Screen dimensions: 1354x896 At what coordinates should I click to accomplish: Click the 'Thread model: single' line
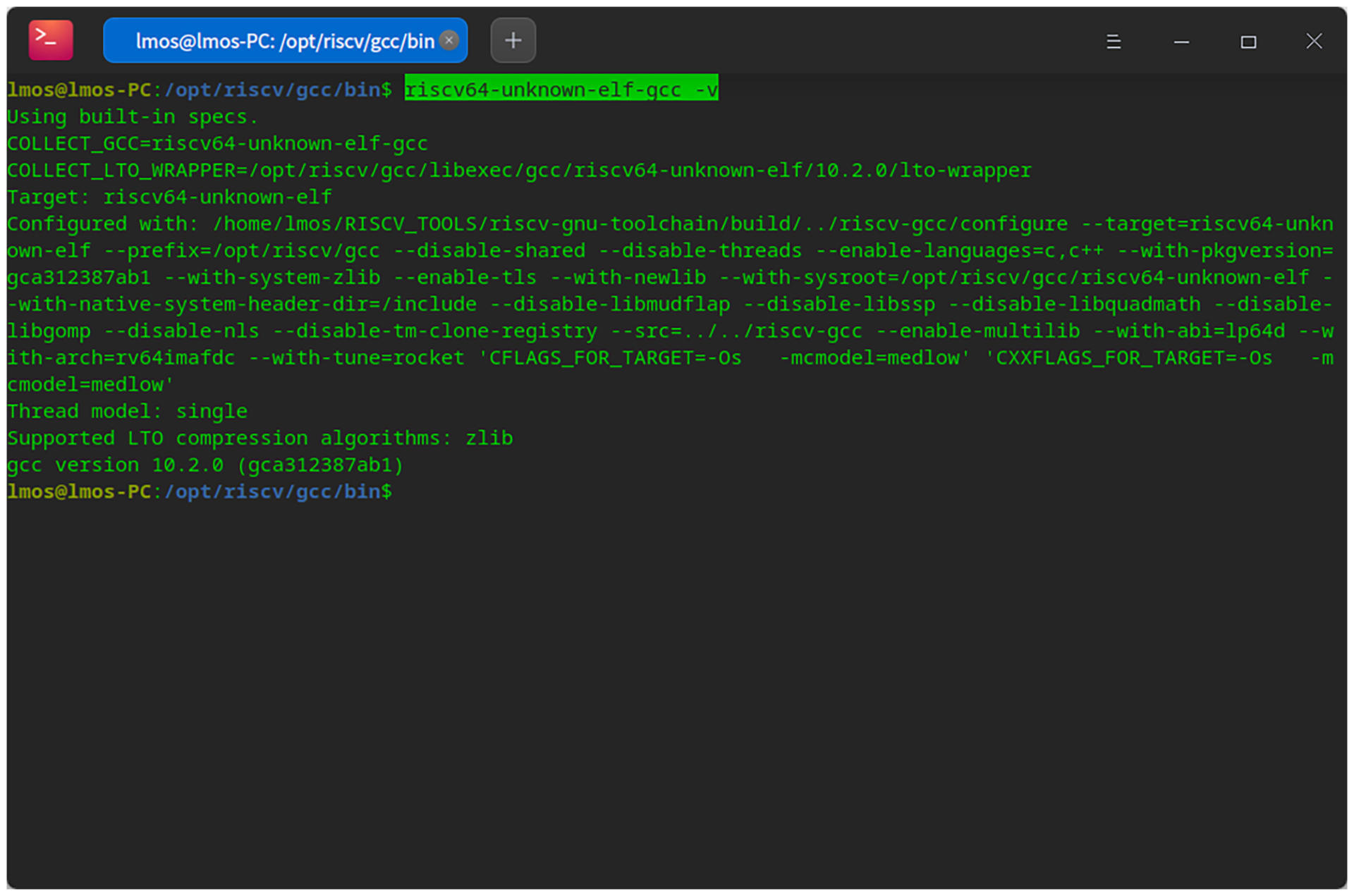coord(127,411)
